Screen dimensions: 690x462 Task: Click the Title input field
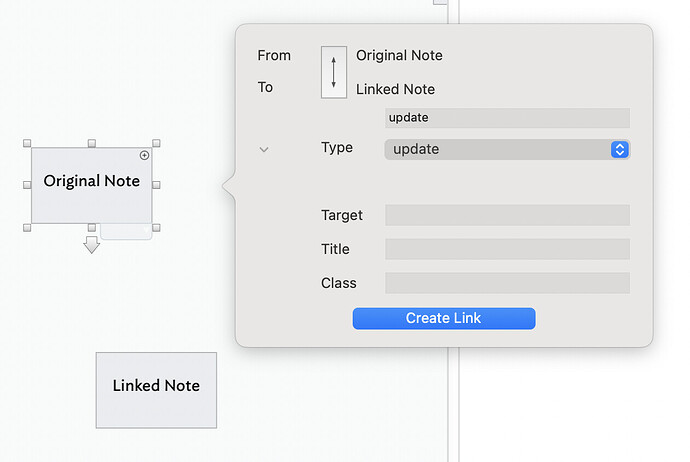click(507, 249)
